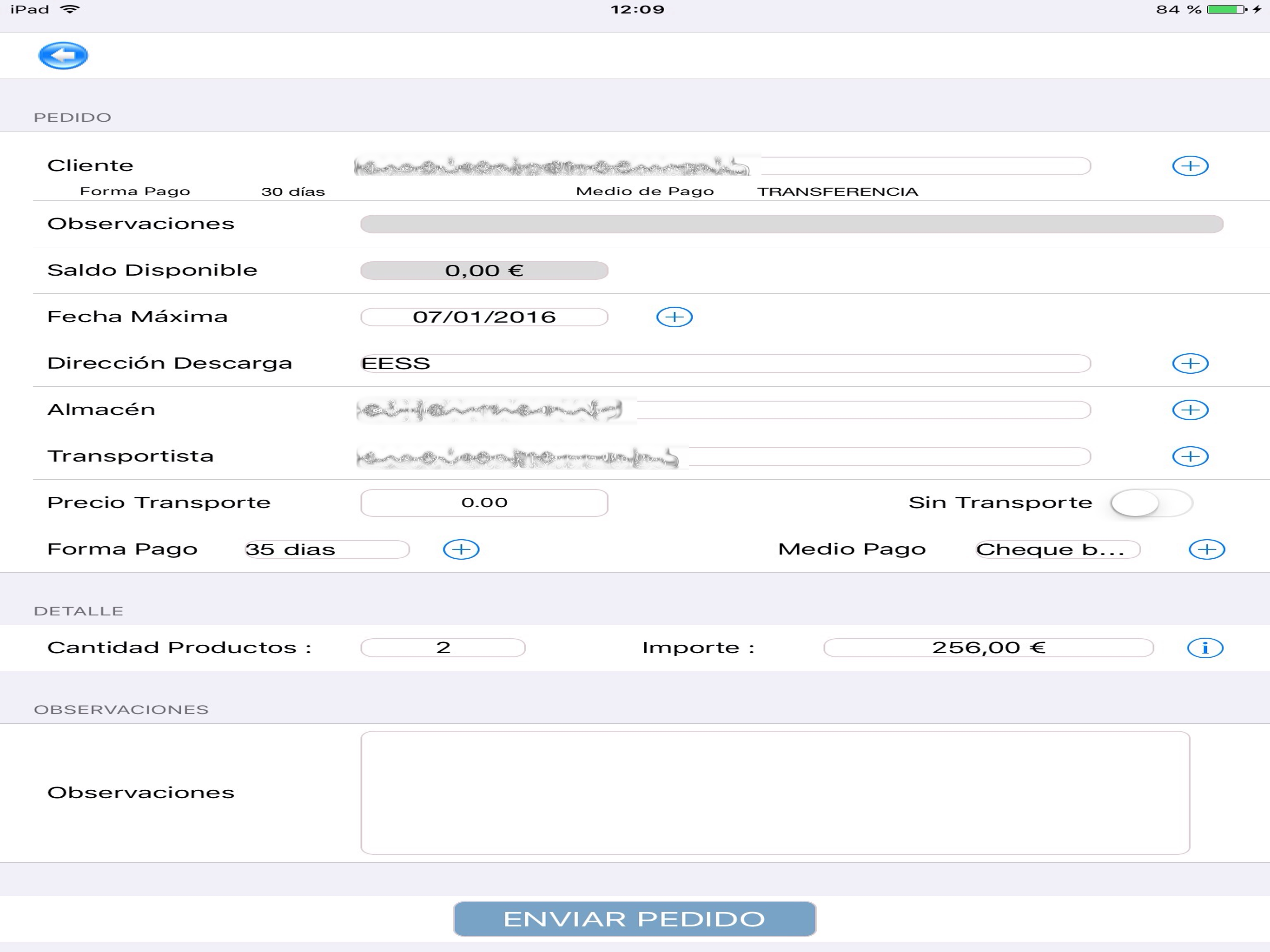
Task: Tap the ENVIAR PEDIDO button
Action: pyautogui.click(x=635, y=919)
